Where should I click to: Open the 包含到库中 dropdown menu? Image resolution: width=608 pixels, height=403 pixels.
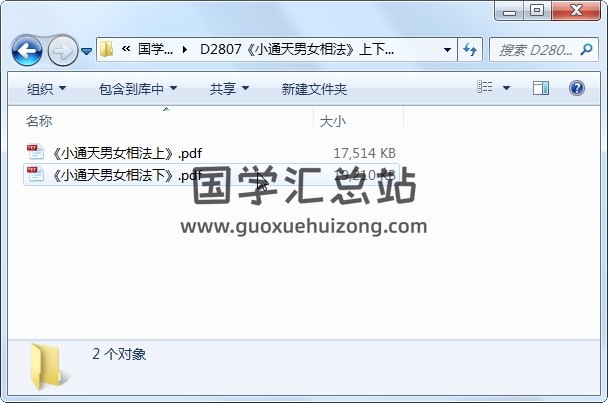(x=138, y=89)
